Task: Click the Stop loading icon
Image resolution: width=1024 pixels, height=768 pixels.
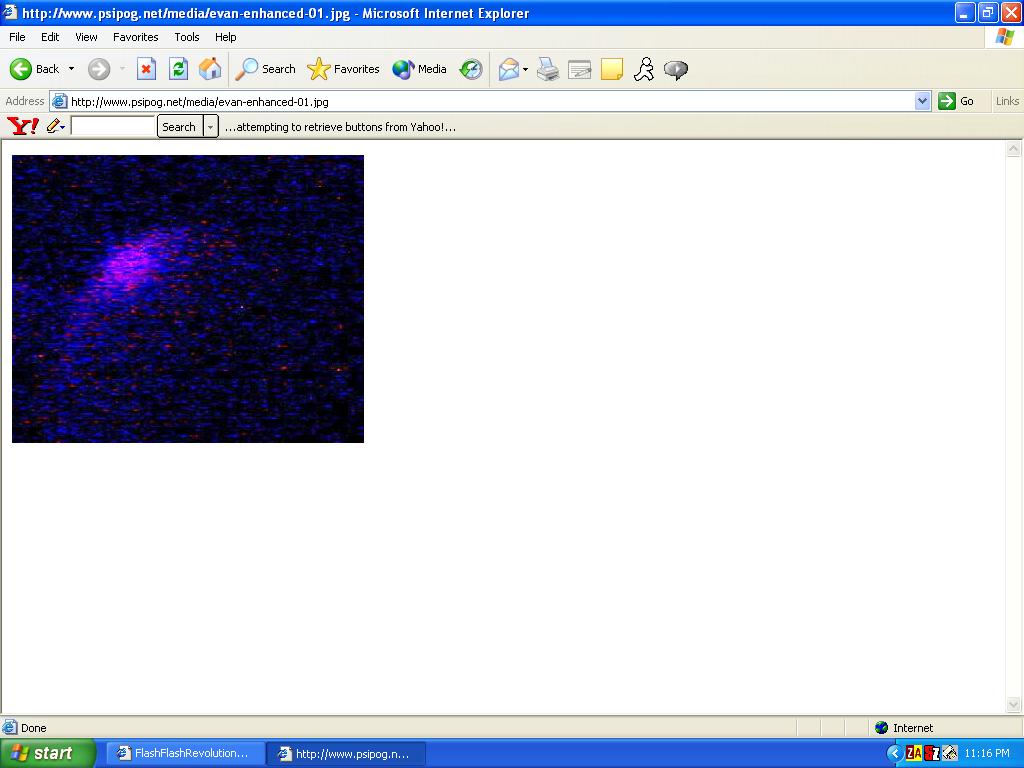Action: click(146, 69)
